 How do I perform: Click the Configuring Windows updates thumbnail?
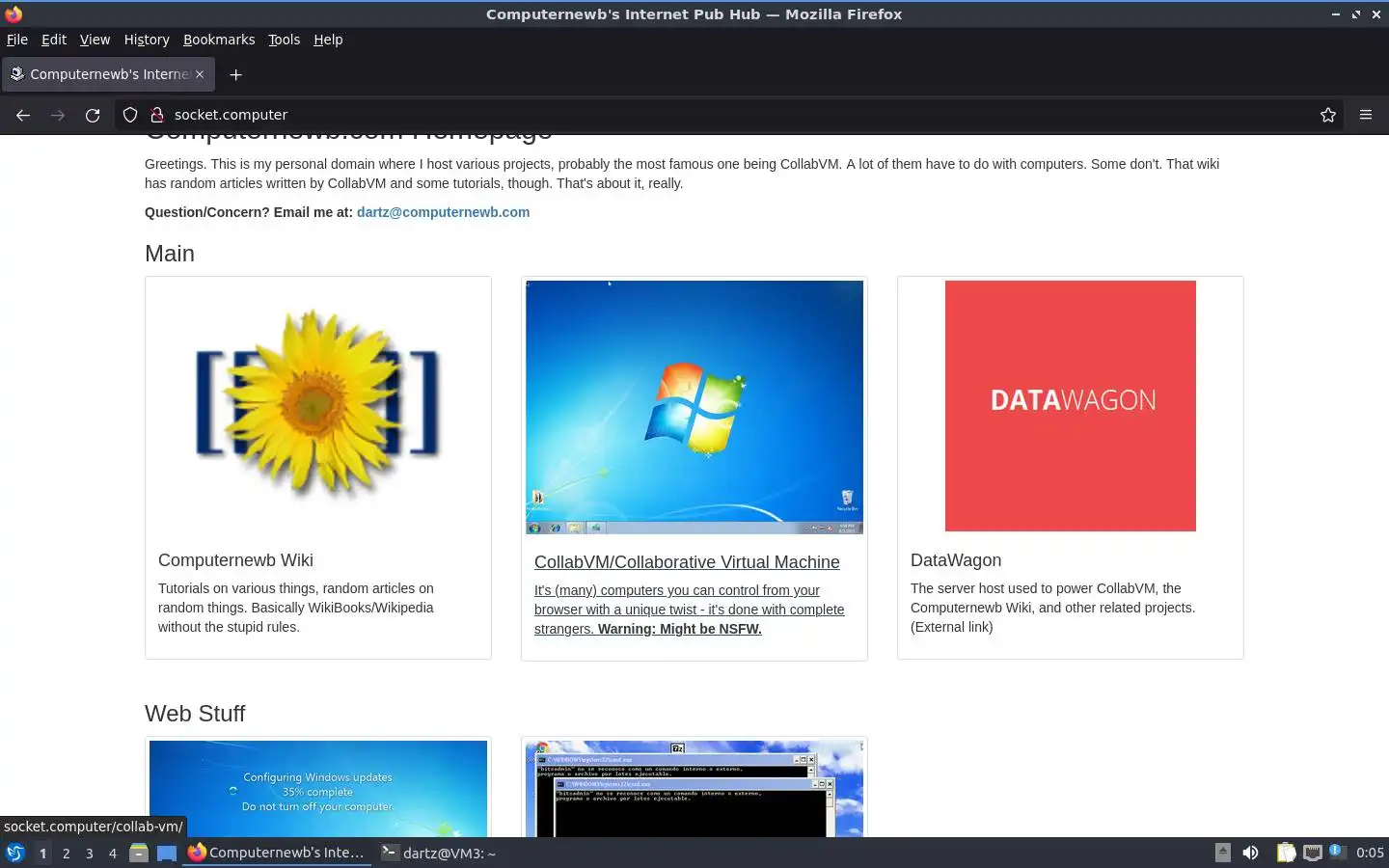pos(318,789)
